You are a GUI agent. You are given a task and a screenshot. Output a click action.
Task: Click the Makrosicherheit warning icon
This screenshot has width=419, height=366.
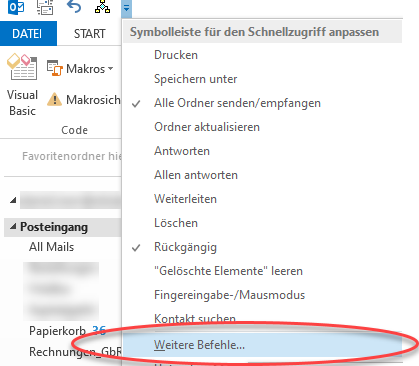(54, 100)
